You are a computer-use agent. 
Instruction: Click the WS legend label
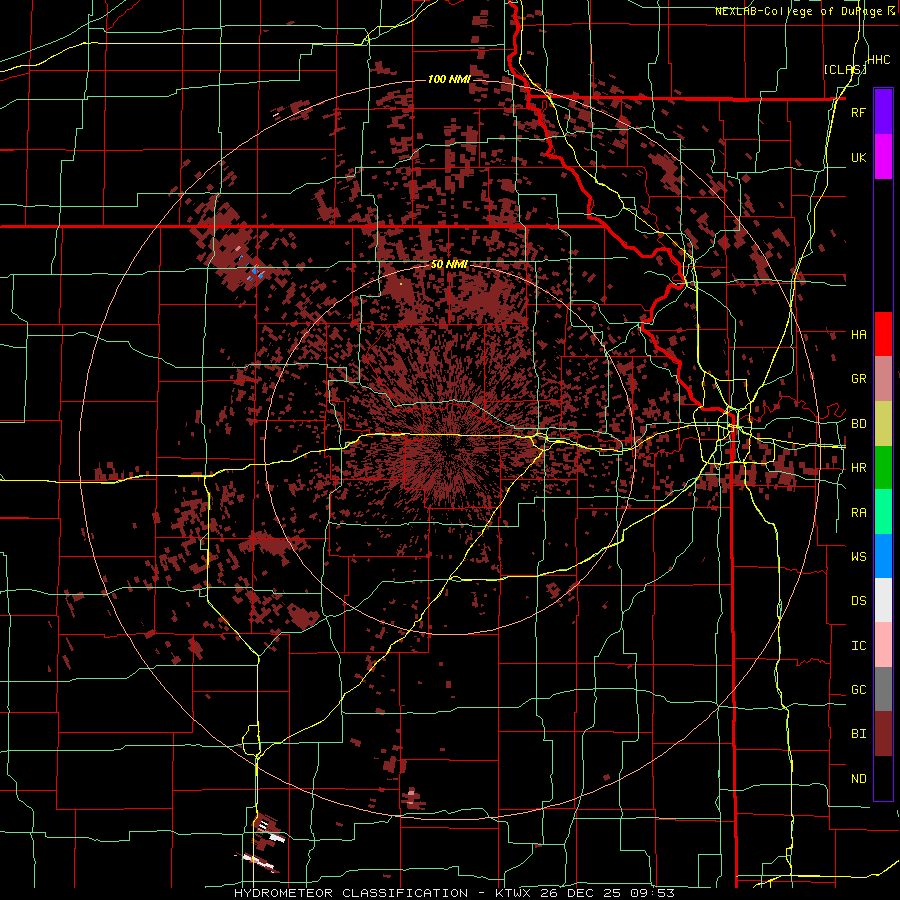tap(858, 557)
